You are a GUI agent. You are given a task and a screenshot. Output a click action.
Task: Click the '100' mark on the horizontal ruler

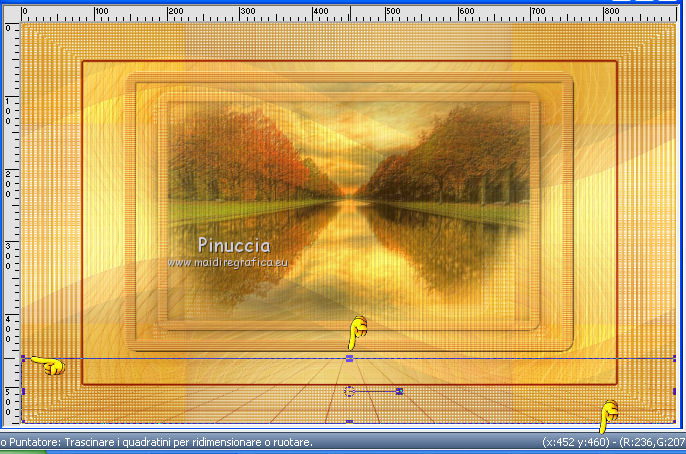pos(102,11)
